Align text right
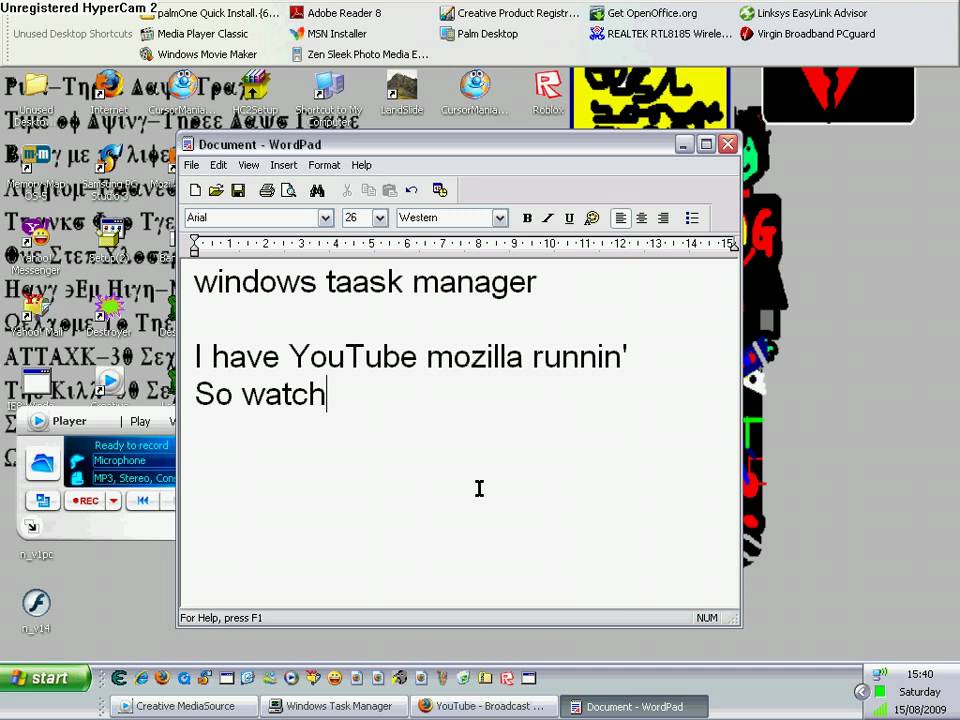The width and height of the screenshot is (960, 720). 663,218
